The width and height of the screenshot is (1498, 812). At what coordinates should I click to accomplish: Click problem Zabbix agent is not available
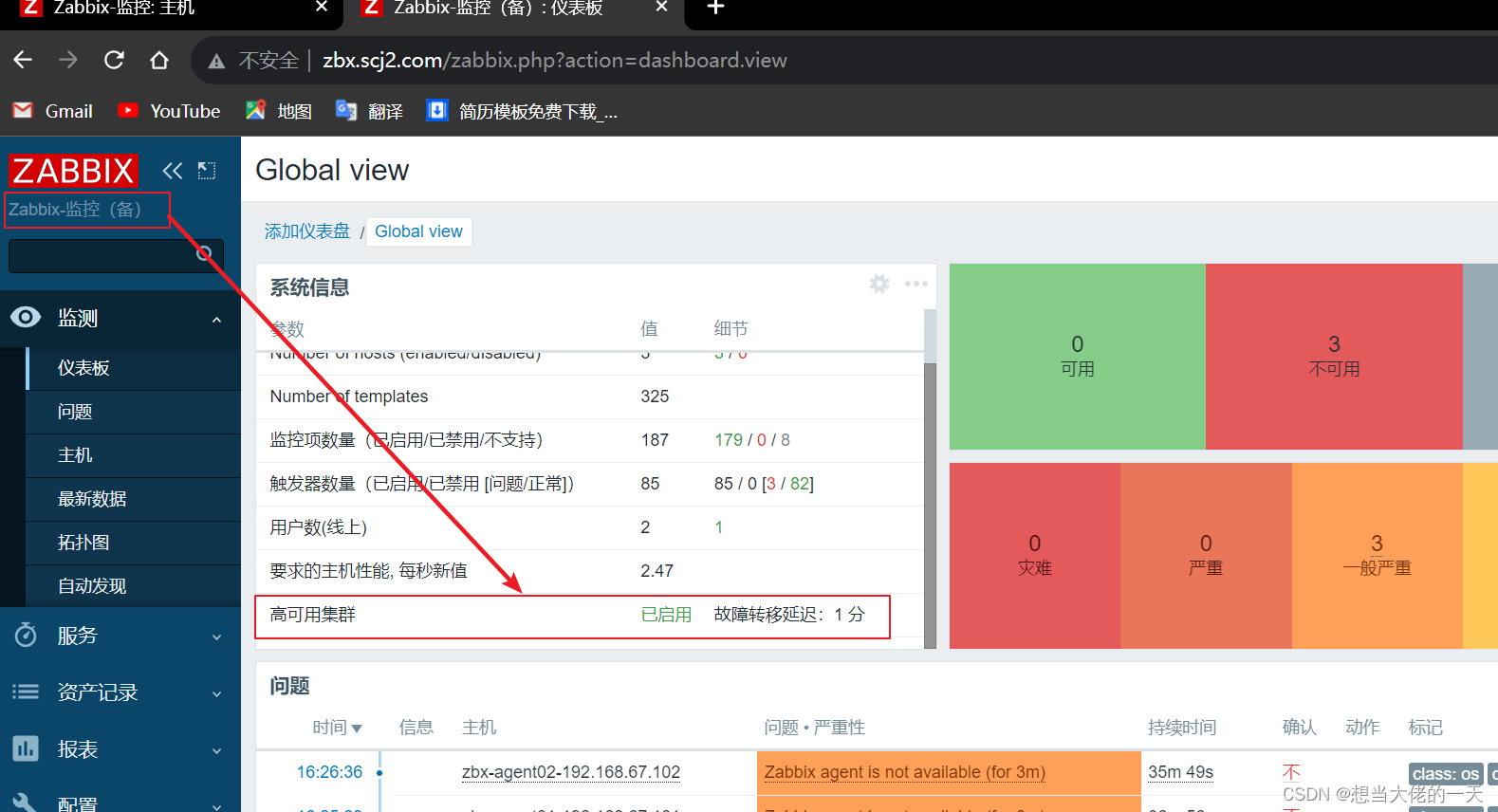(x=905, y=772)
